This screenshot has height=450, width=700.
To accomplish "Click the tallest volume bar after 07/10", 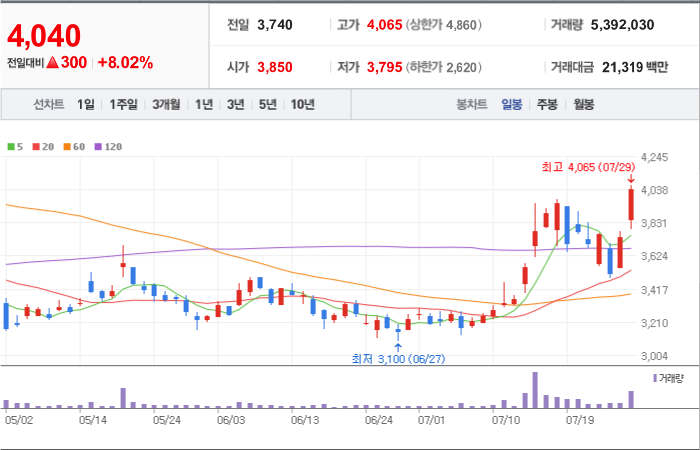I will (x=535, y=390).
